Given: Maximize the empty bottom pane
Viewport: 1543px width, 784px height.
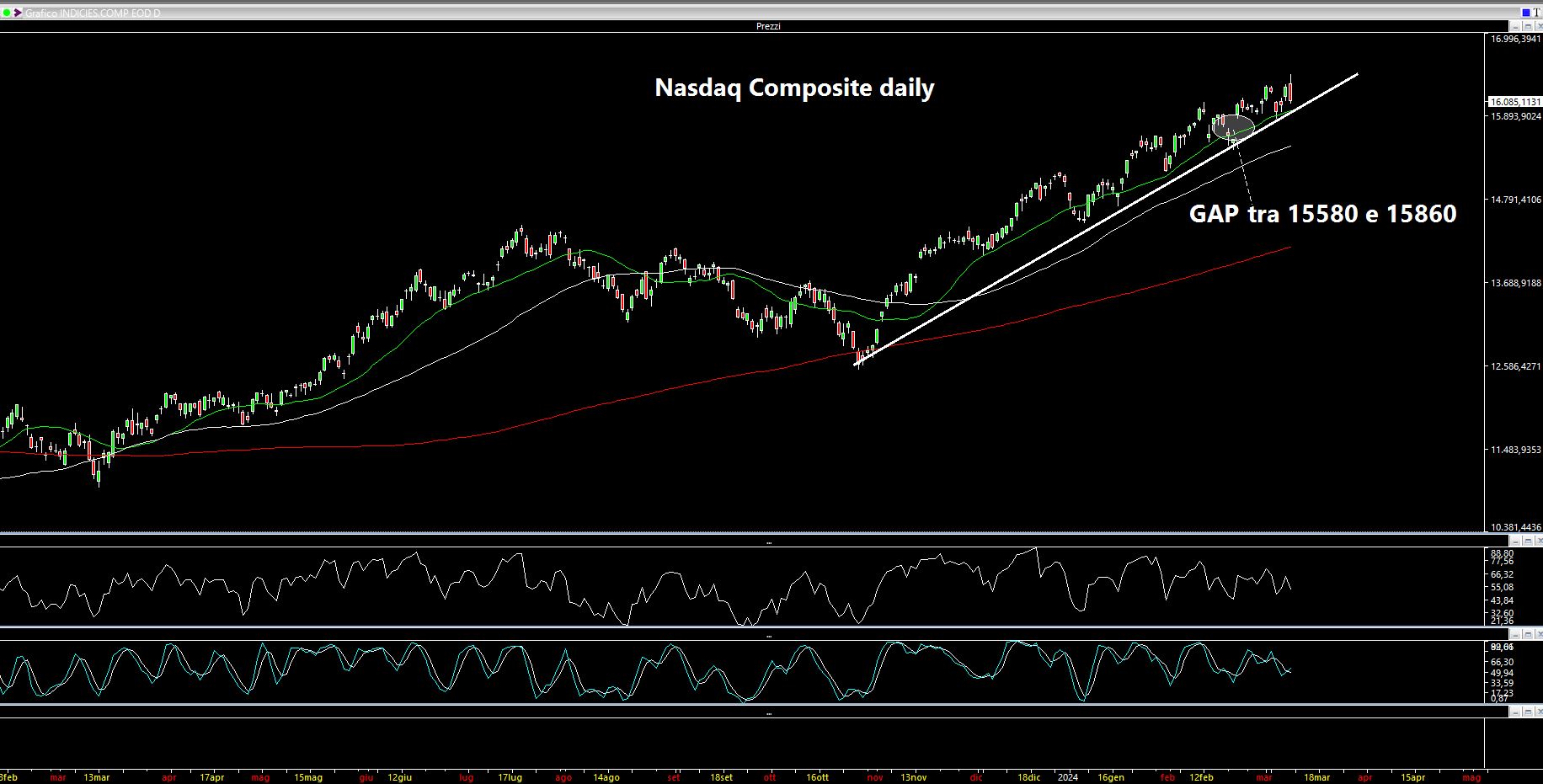Looking at the screenshot, I should click(1528, 712).
